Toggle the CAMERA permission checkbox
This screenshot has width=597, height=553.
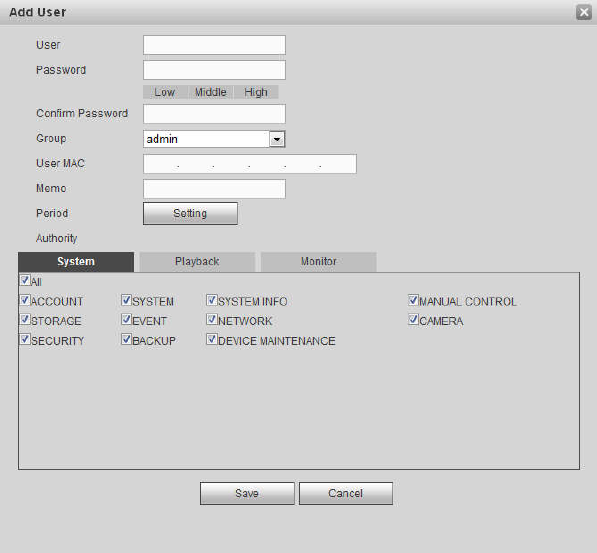pyautogui.click(x=413, y=319)
